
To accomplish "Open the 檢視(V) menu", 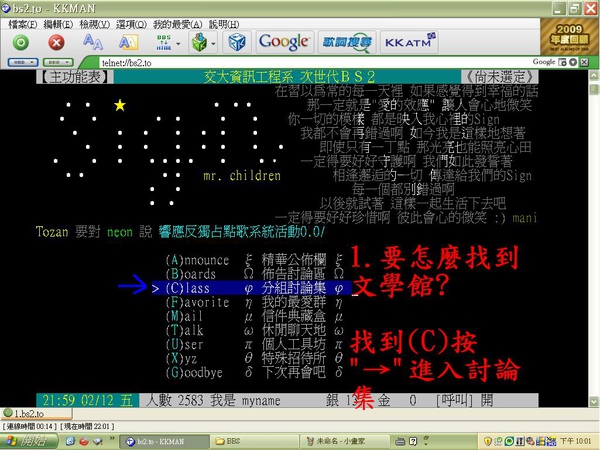I will point(95,24).
